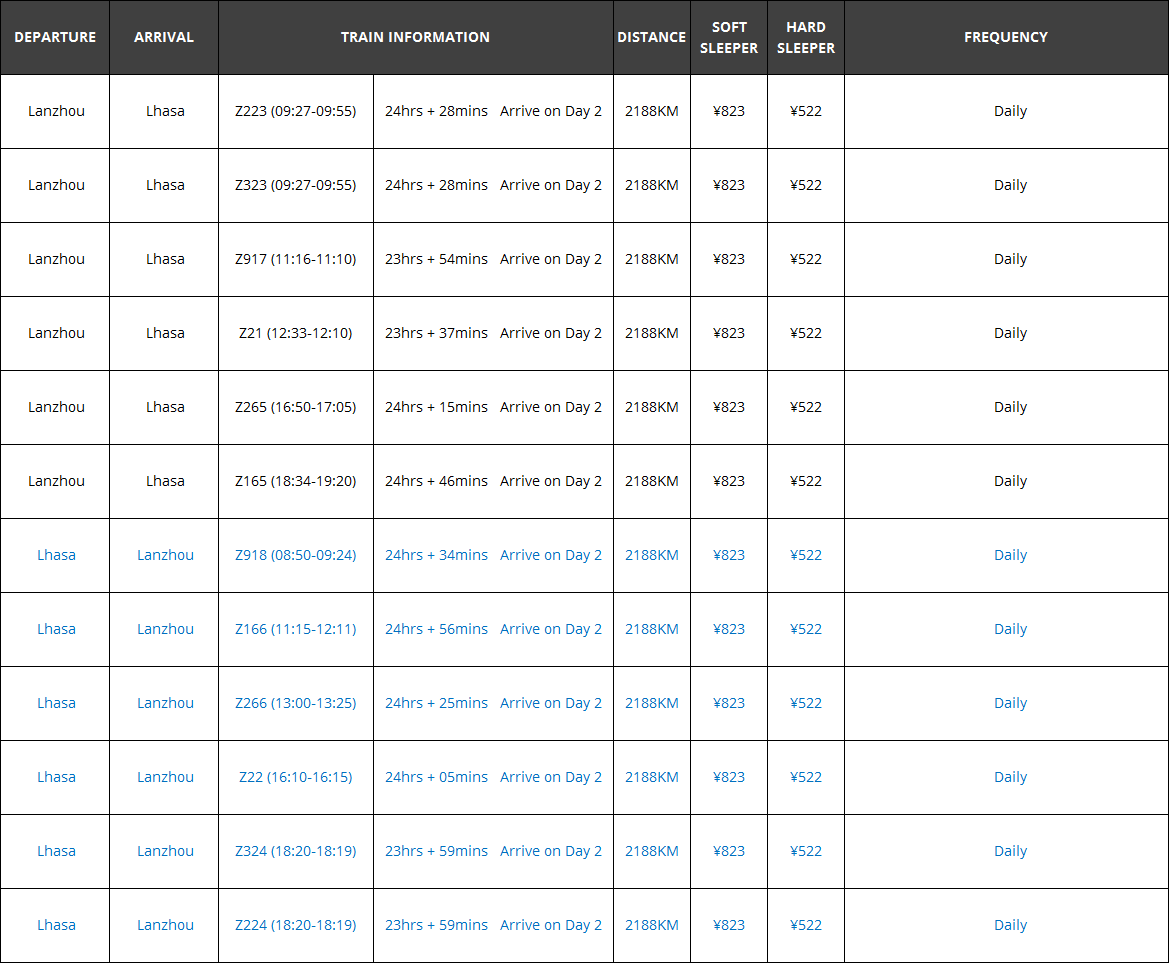Select train Z917 (11:16-11:10) cell

coord(295,259)
